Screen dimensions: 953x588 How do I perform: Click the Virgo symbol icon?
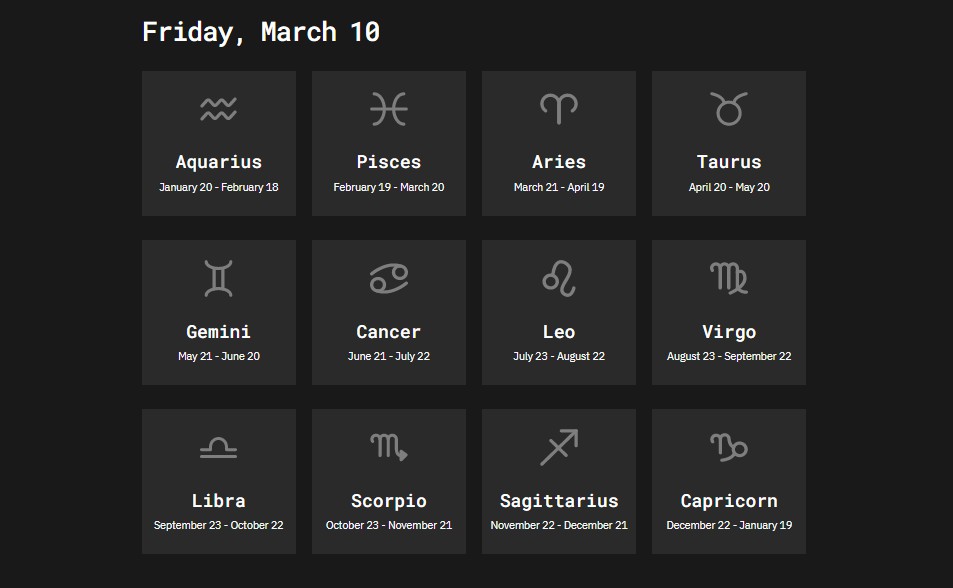(x=728, y=277)
